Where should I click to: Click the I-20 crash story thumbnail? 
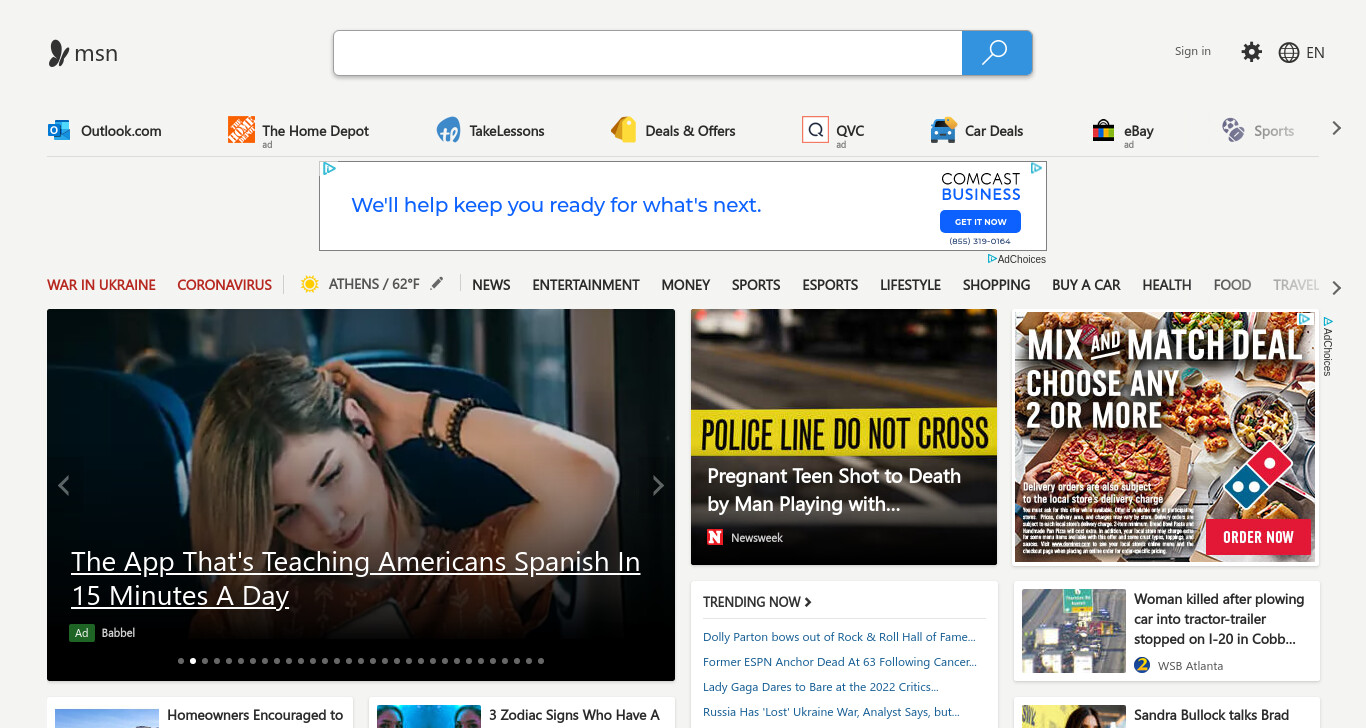[x=1074, y=631]
